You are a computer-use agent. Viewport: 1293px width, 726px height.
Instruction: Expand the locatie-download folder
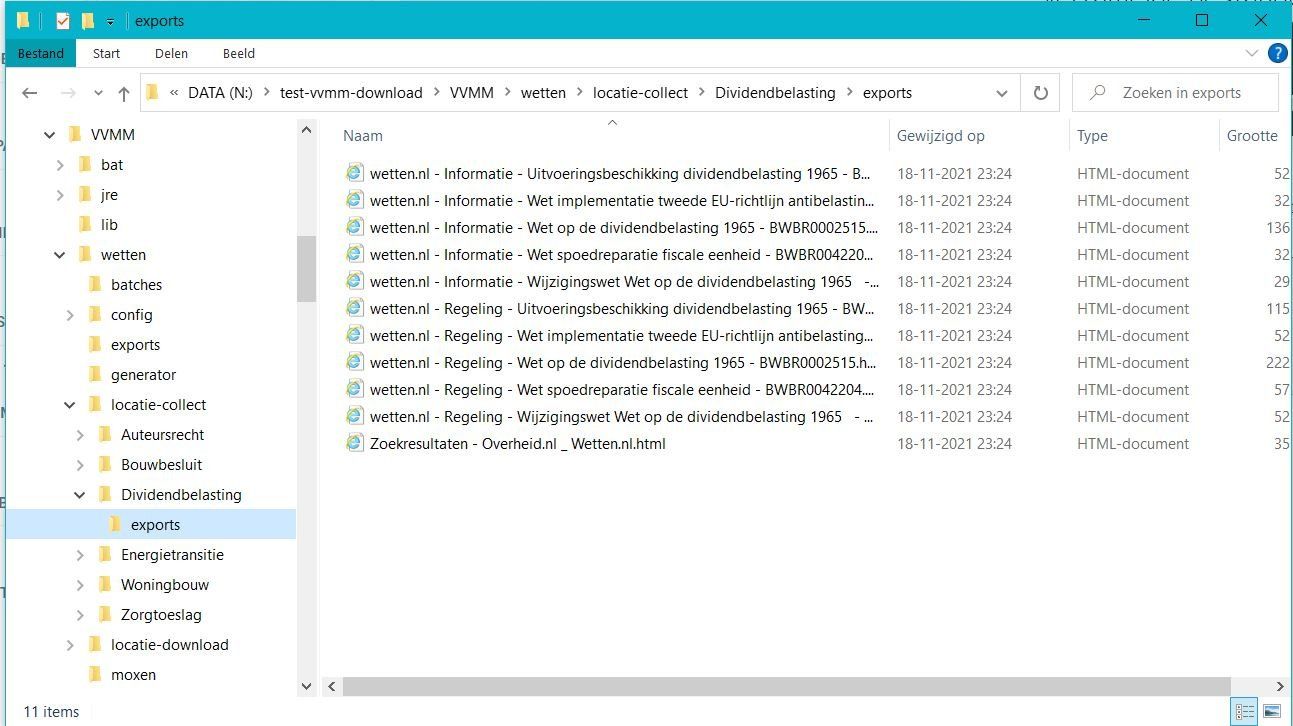70,645
